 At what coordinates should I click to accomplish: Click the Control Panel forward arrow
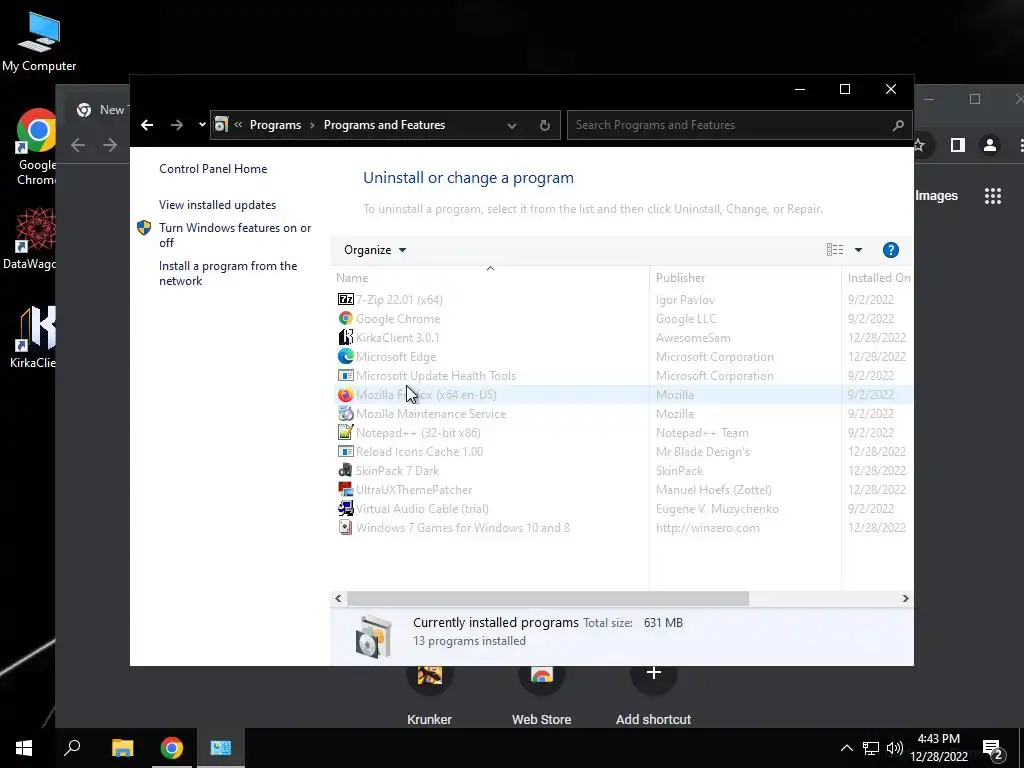pos(177,125)
